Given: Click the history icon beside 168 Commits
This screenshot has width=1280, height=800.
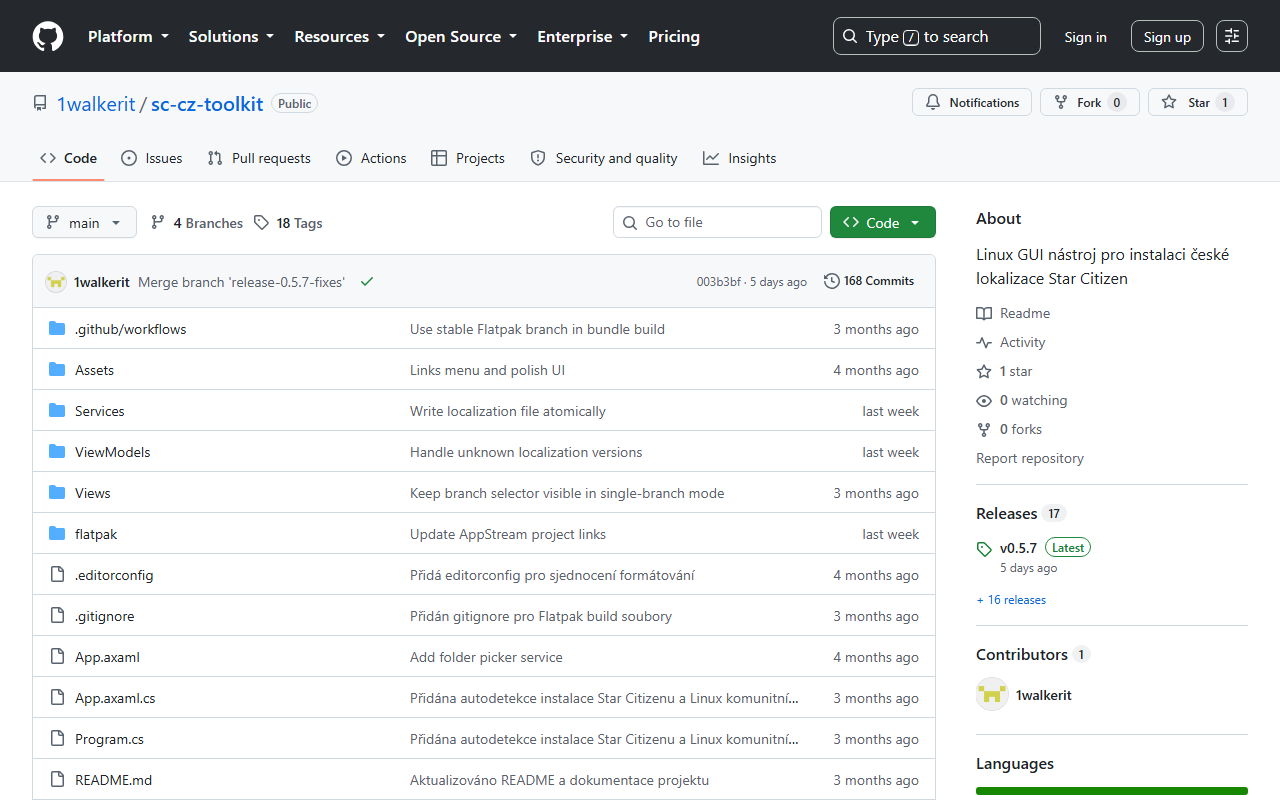Looking at the screenshot, I should 831,282.
